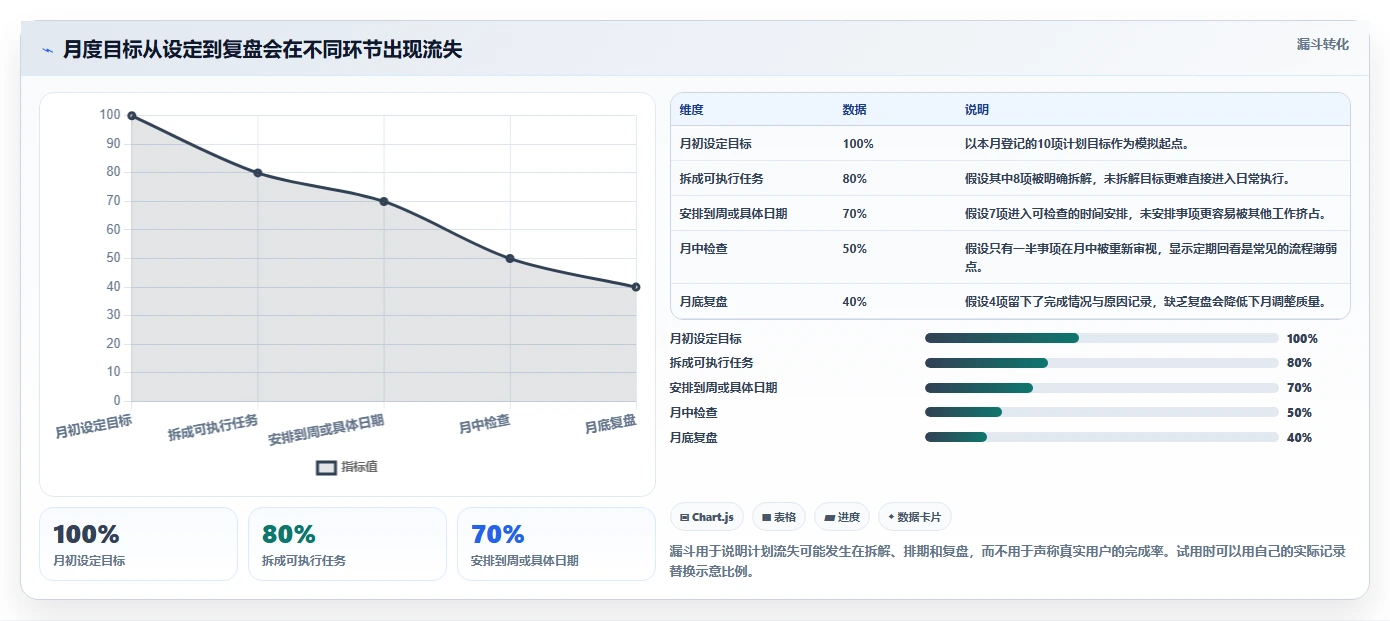Open the 100% 月初设定目标 stat card
The width and height of the screenshot is (1390, 621).
tap(138, 544)
